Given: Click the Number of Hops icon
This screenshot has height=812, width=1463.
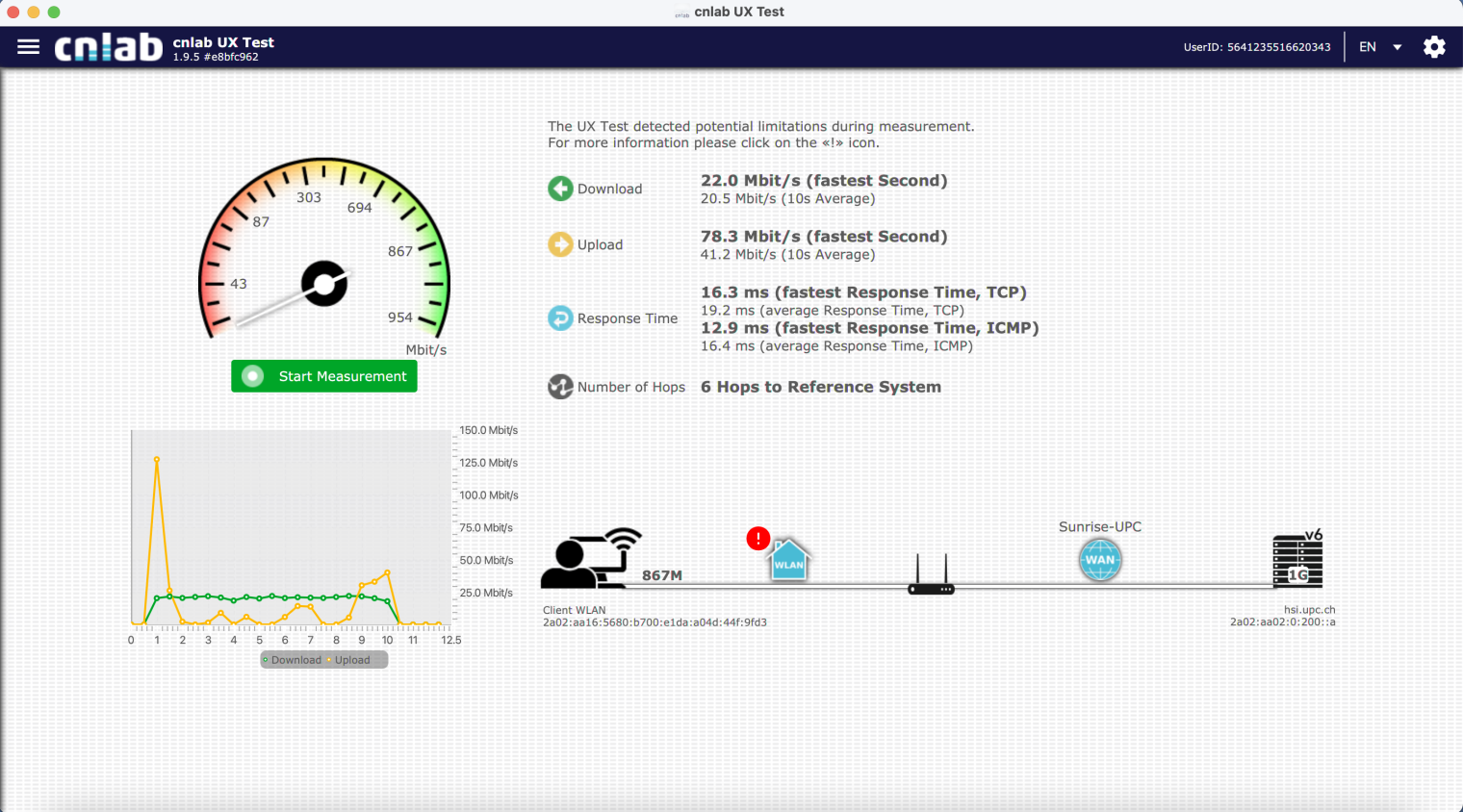Looking at the screenshot, I should pyautogui.click(x=560, y=387).
